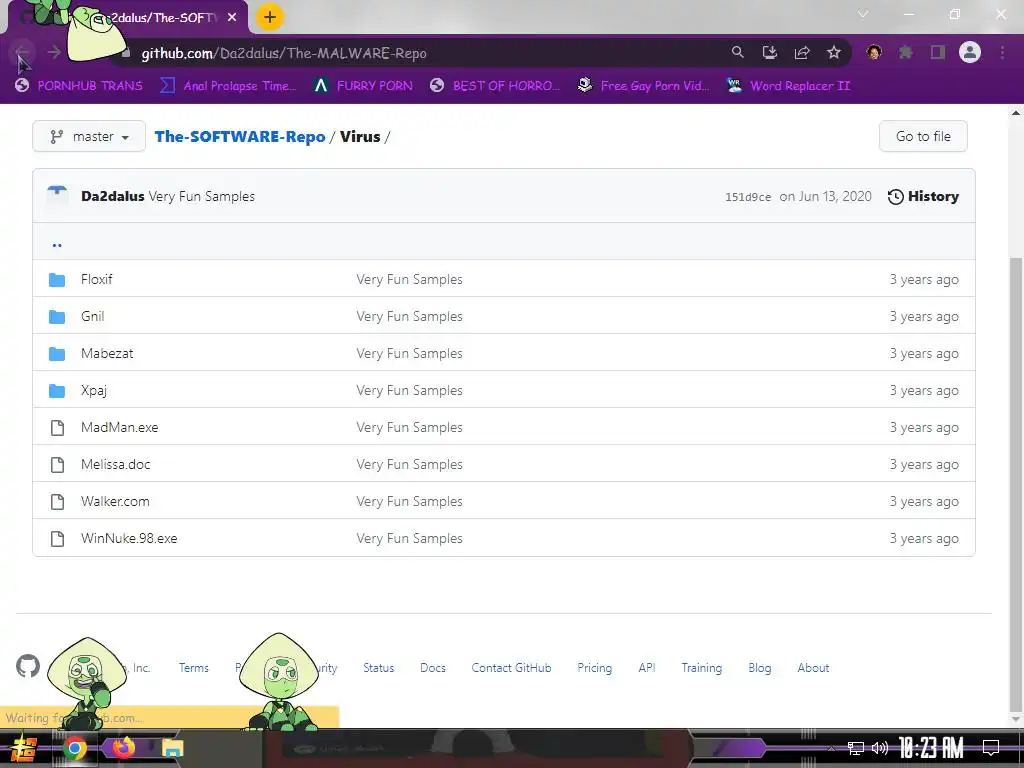Click the round extension avatar icon
Screen dimensions: 1024x768
tap(874, 52)
